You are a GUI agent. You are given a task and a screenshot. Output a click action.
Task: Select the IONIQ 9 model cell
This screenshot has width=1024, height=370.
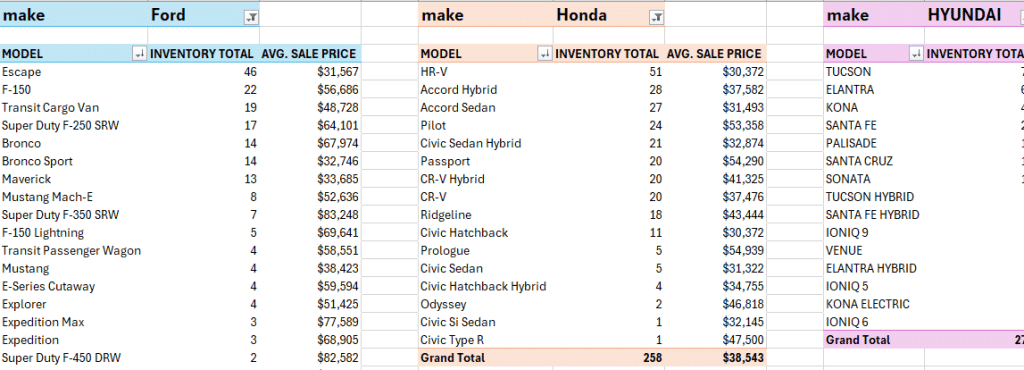pyautogui.click(x=874, y=233)
